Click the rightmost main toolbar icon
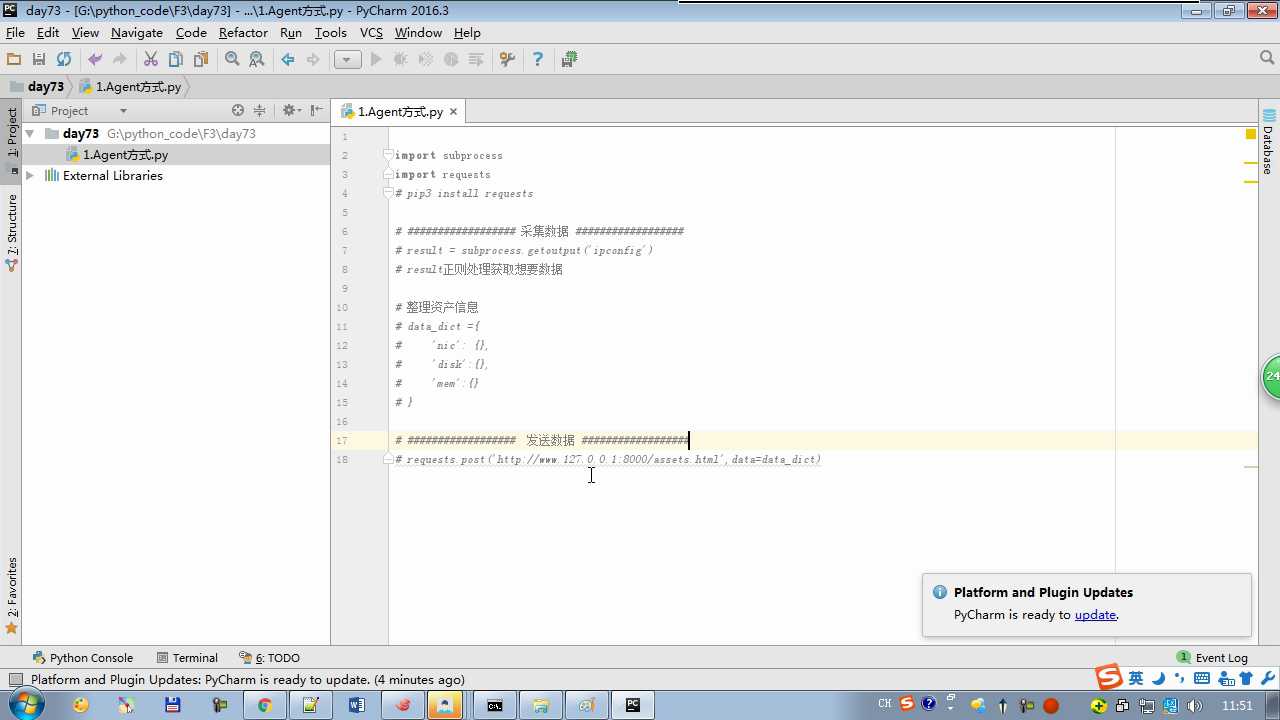The height and width of the screenshot is (720, 1280). click(x=569, y=60)
